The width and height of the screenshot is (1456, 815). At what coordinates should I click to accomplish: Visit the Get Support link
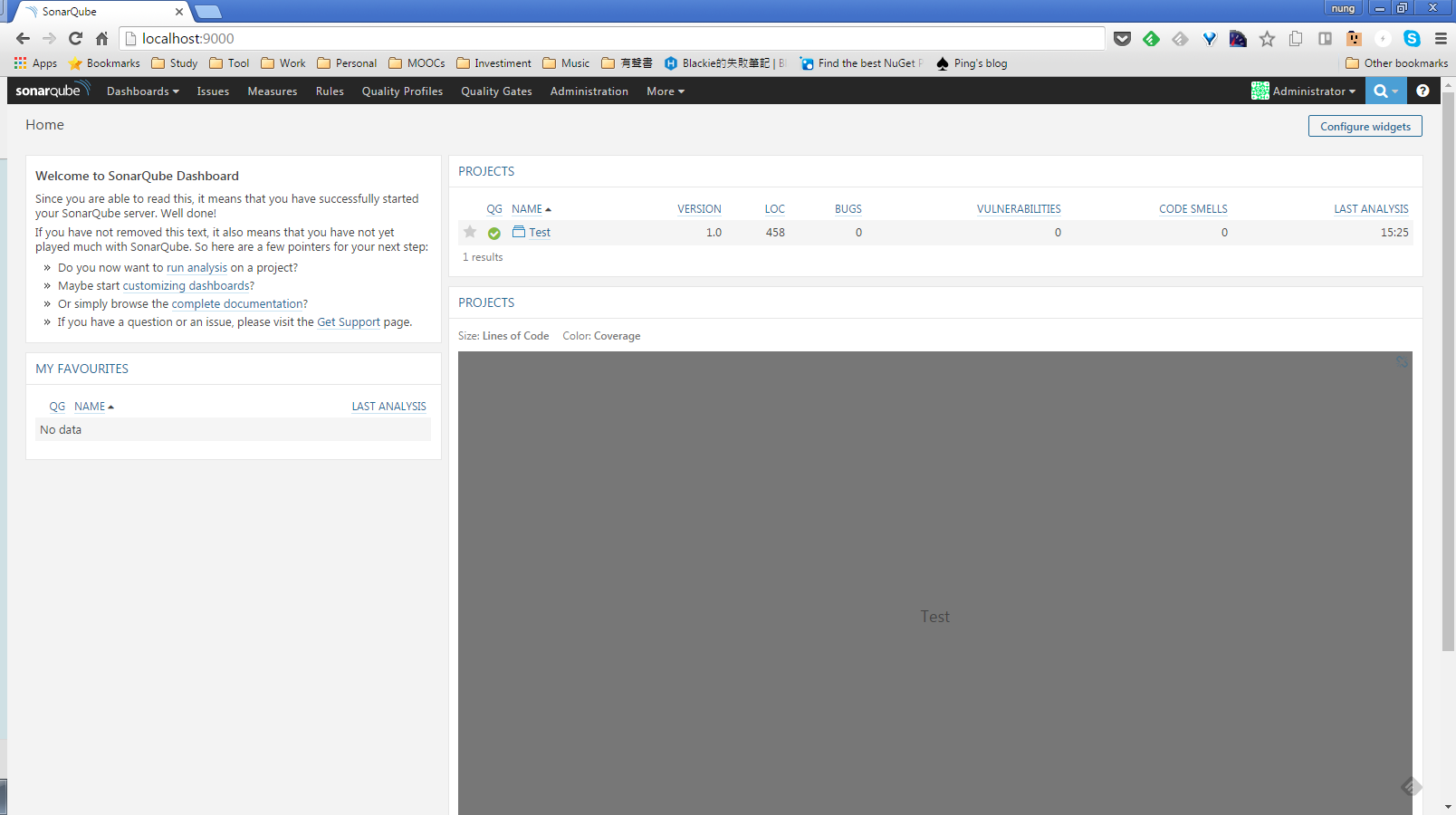point(349,322)
